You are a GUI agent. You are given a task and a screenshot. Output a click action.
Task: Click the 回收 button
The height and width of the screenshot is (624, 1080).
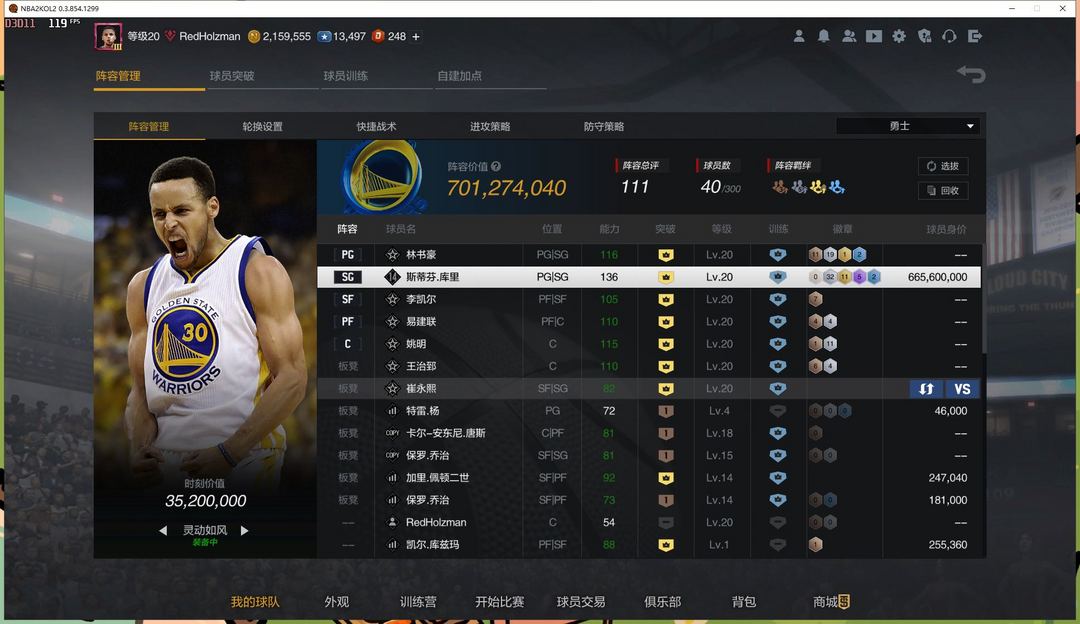coord(943,191)
